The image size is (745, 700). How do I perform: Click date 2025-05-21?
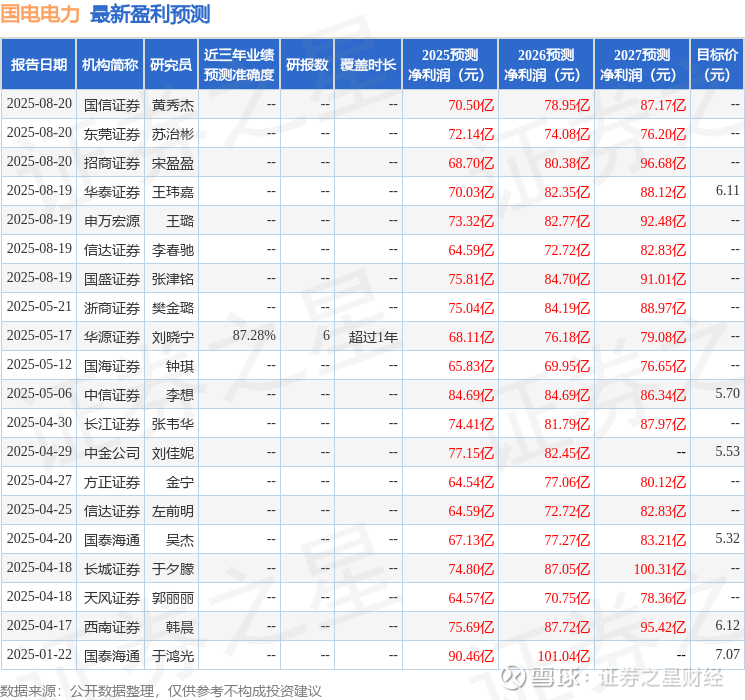pos(39,307)
